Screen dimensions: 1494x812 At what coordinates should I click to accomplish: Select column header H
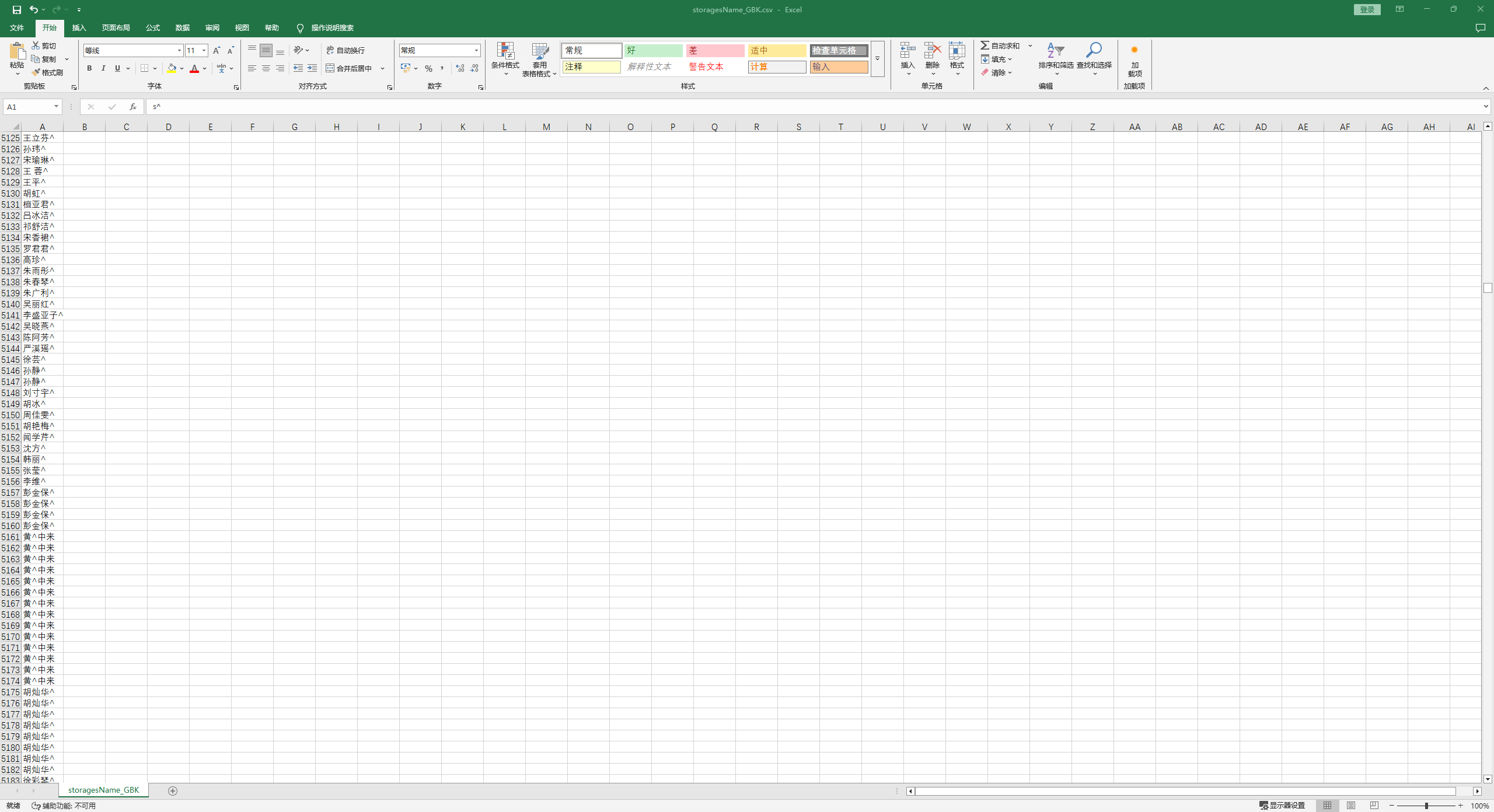[x=336, y=127]
